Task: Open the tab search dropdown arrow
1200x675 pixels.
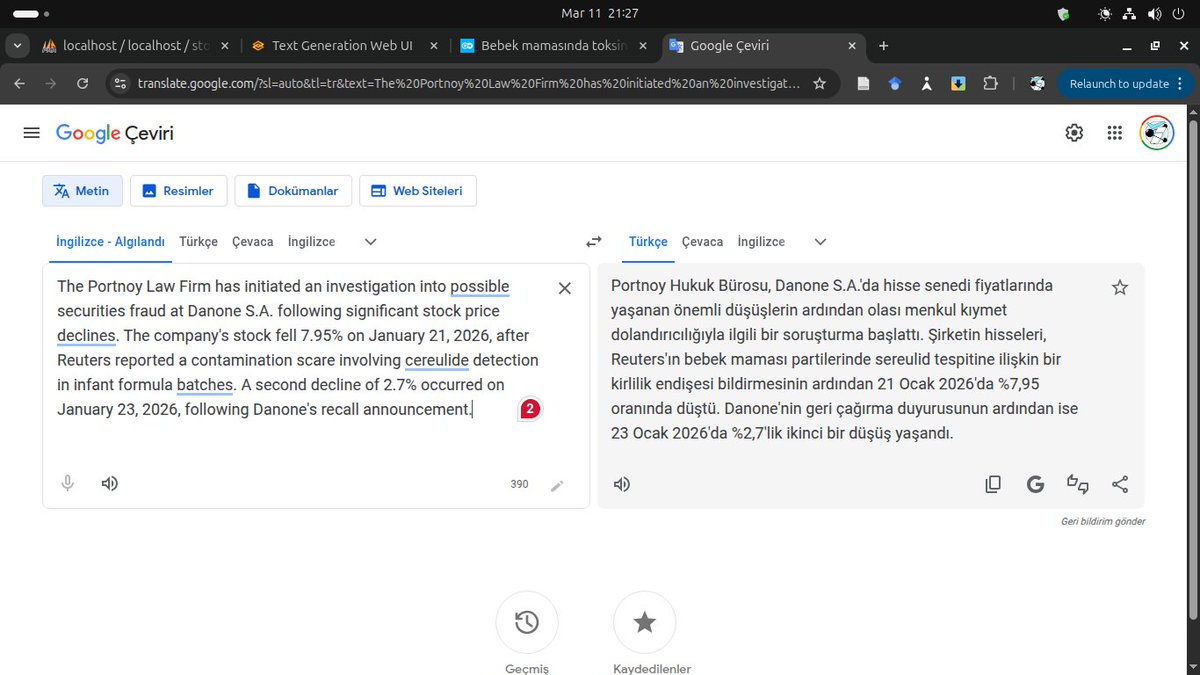Action: point(17,45)
